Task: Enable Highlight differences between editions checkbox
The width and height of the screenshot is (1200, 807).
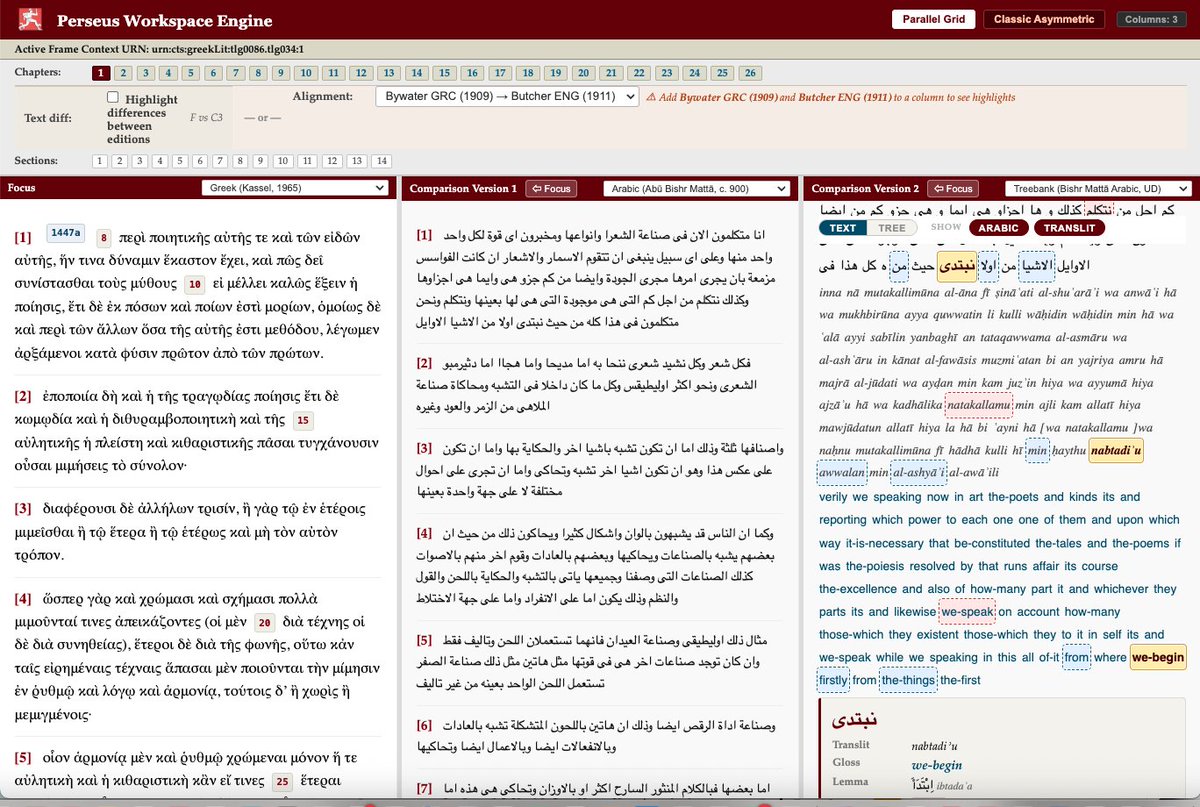Action: (x=113, y=97)
